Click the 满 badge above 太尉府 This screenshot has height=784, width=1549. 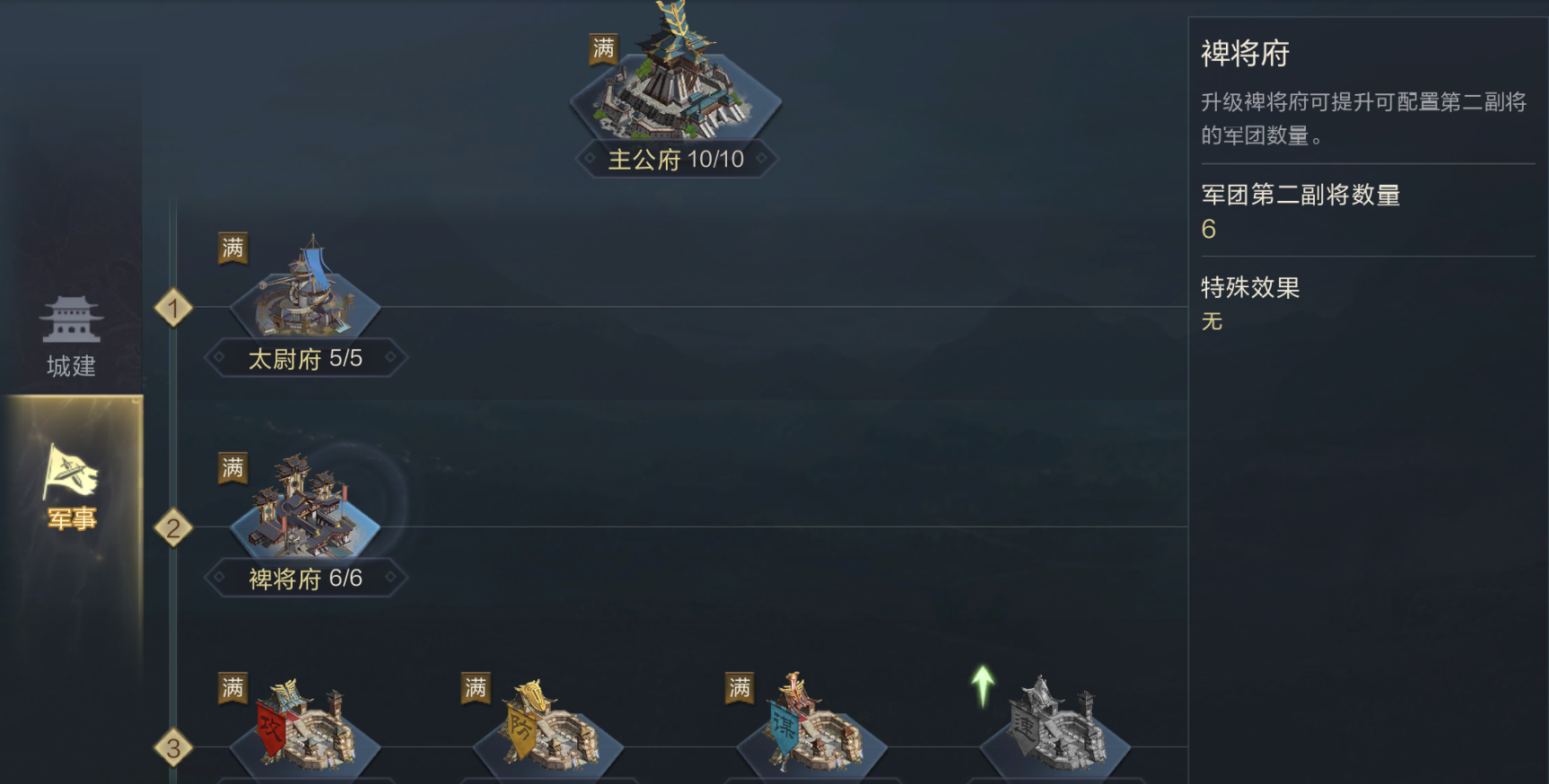pos(232,248)
